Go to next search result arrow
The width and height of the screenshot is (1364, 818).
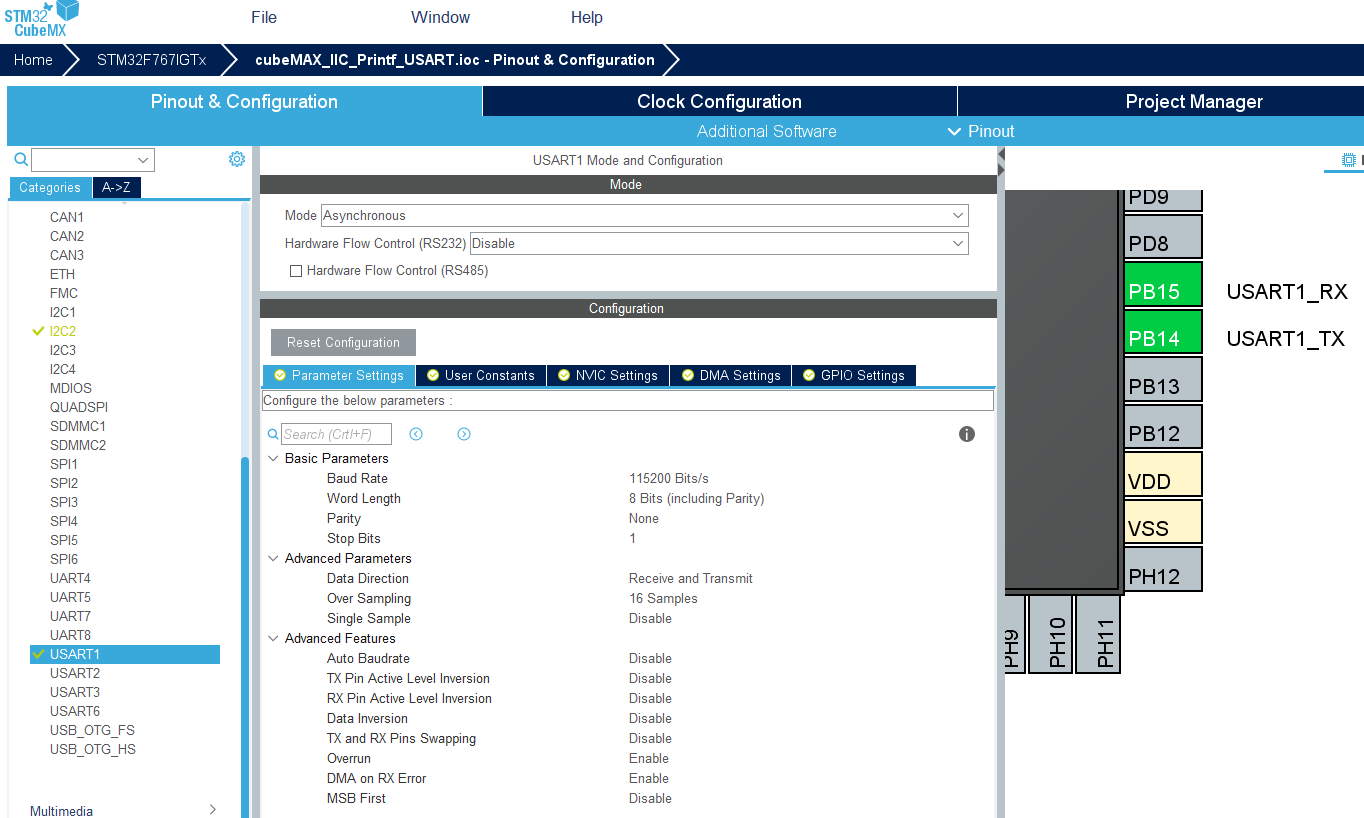tap(464, 434)
